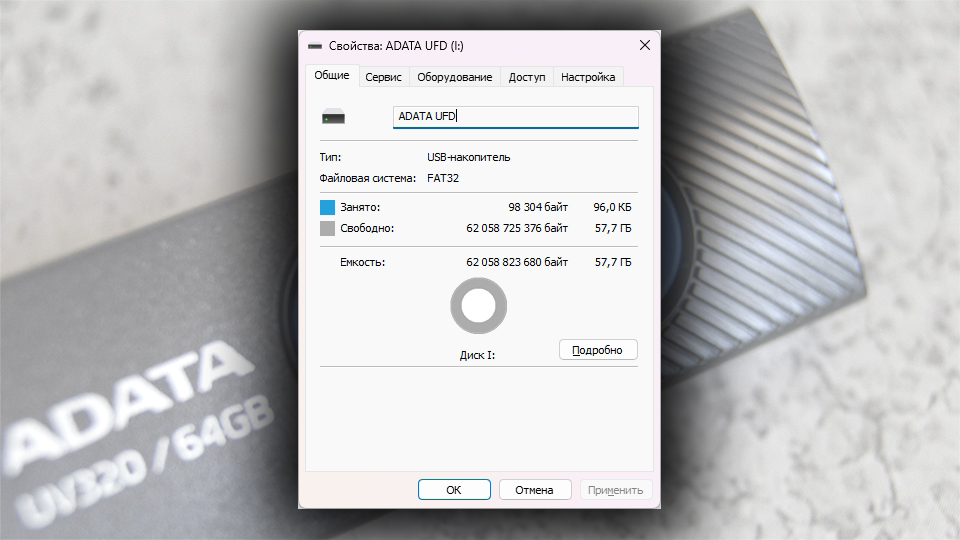Select the "98 304 байт" used value
960x540 pixels.
coord(538,208)
